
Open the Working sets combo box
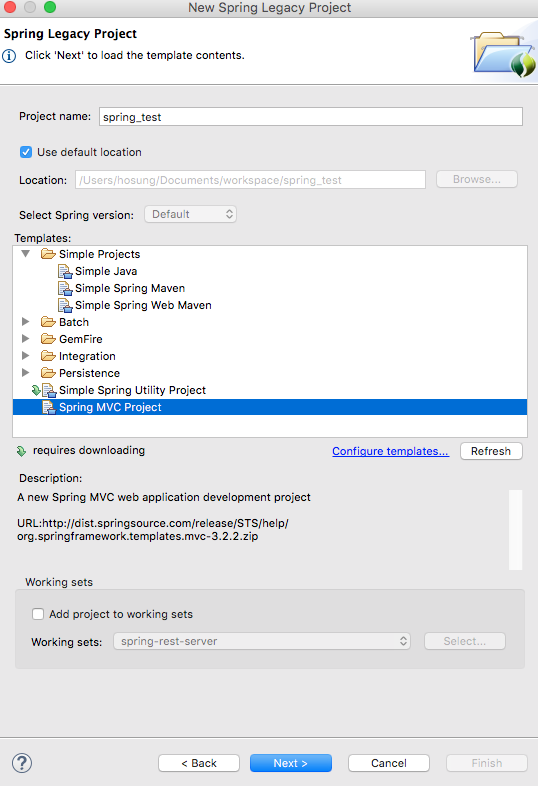pos(262,641)
